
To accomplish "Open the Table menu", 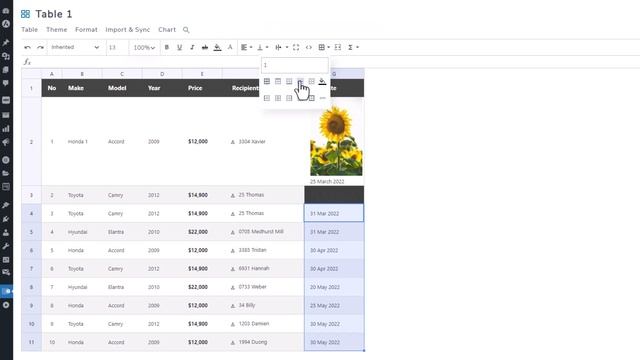I will pos(29,30).
